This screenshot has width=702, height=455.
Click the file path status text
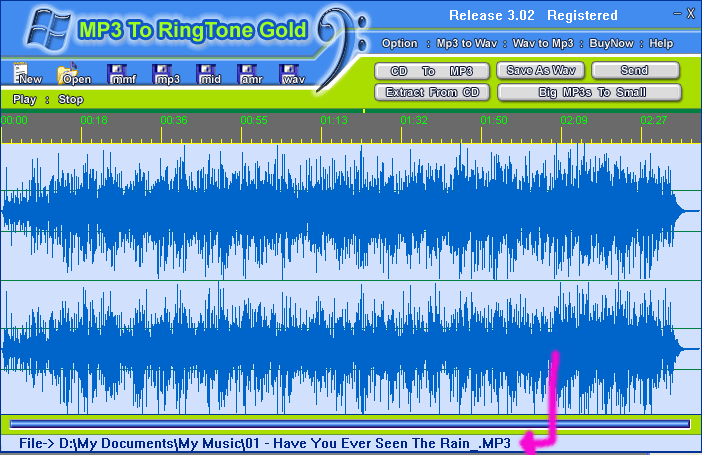pos(265,443)
